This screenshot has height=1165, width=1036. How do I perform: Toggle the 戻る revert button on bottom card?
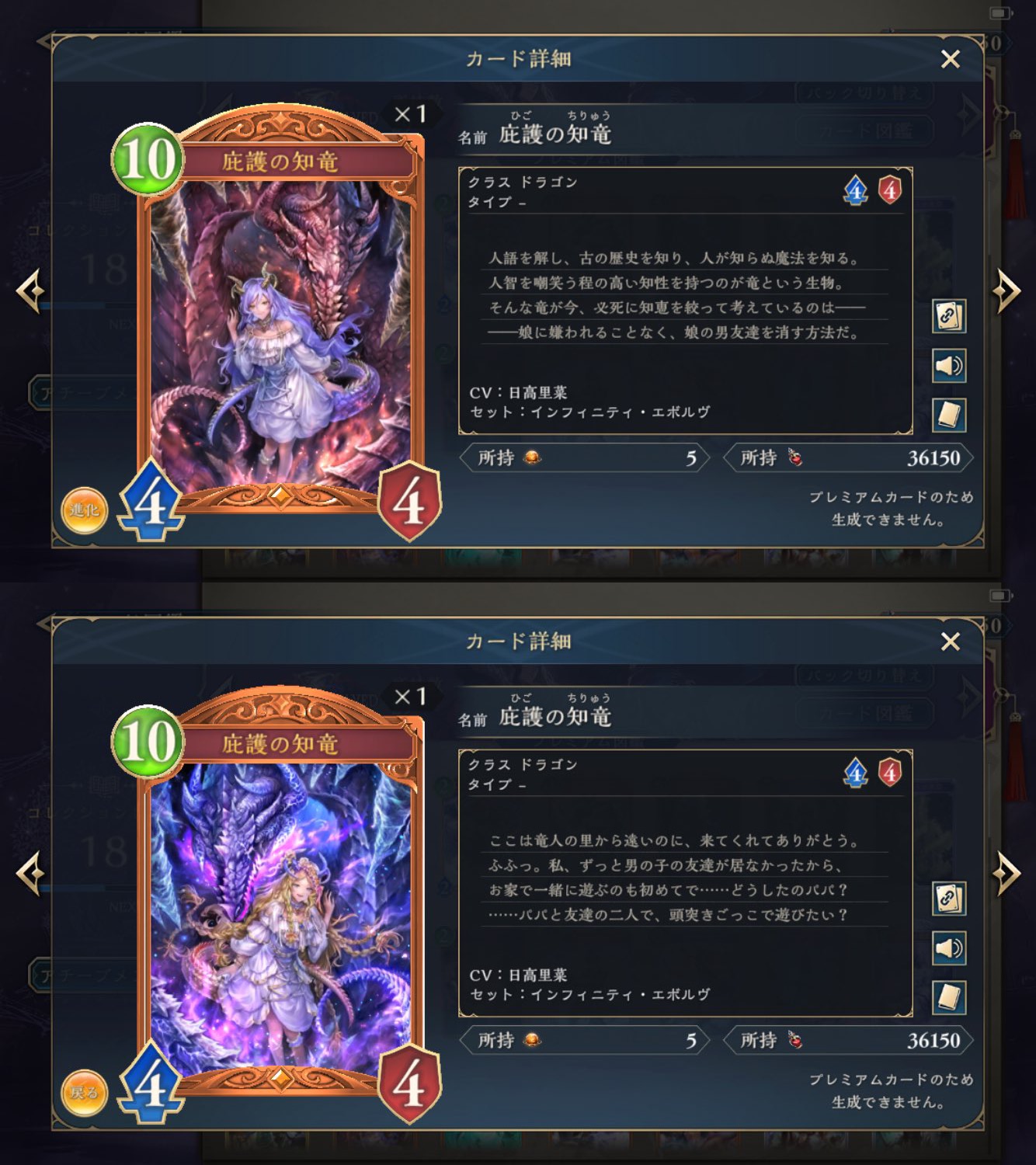pos(84,1093)
